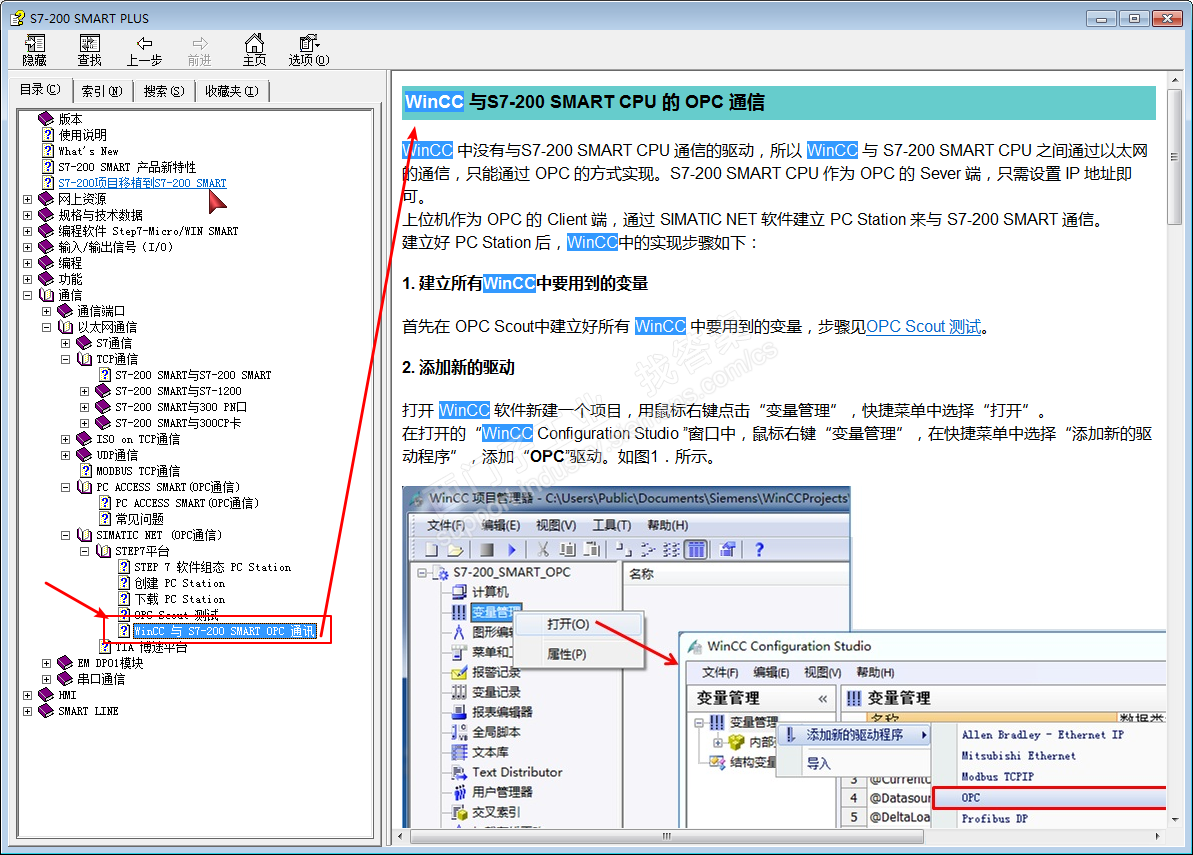Collapse the STEP7平台 tree node

point(84,551)
